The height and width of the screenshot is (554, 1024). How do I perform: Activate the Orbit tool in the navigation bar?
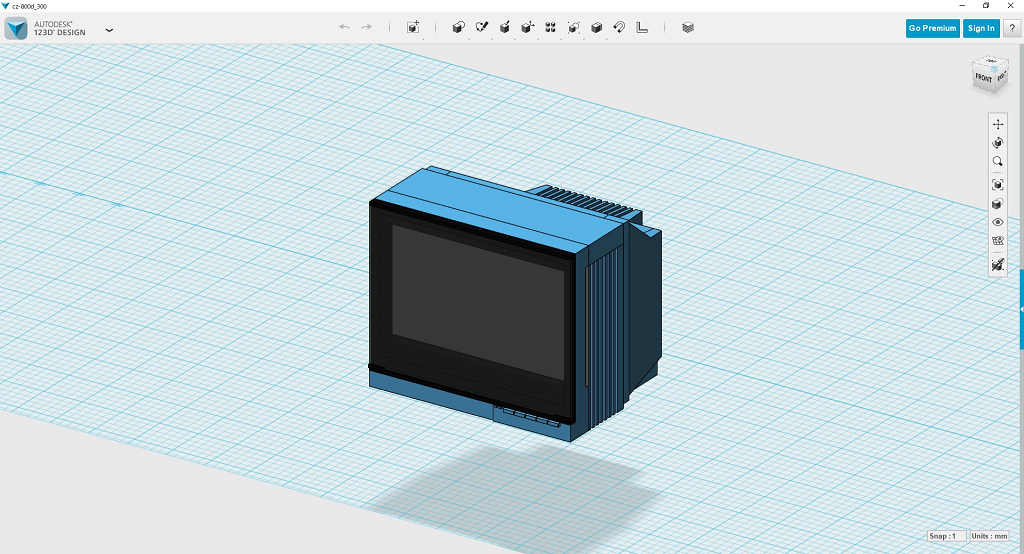coord(997,143)
